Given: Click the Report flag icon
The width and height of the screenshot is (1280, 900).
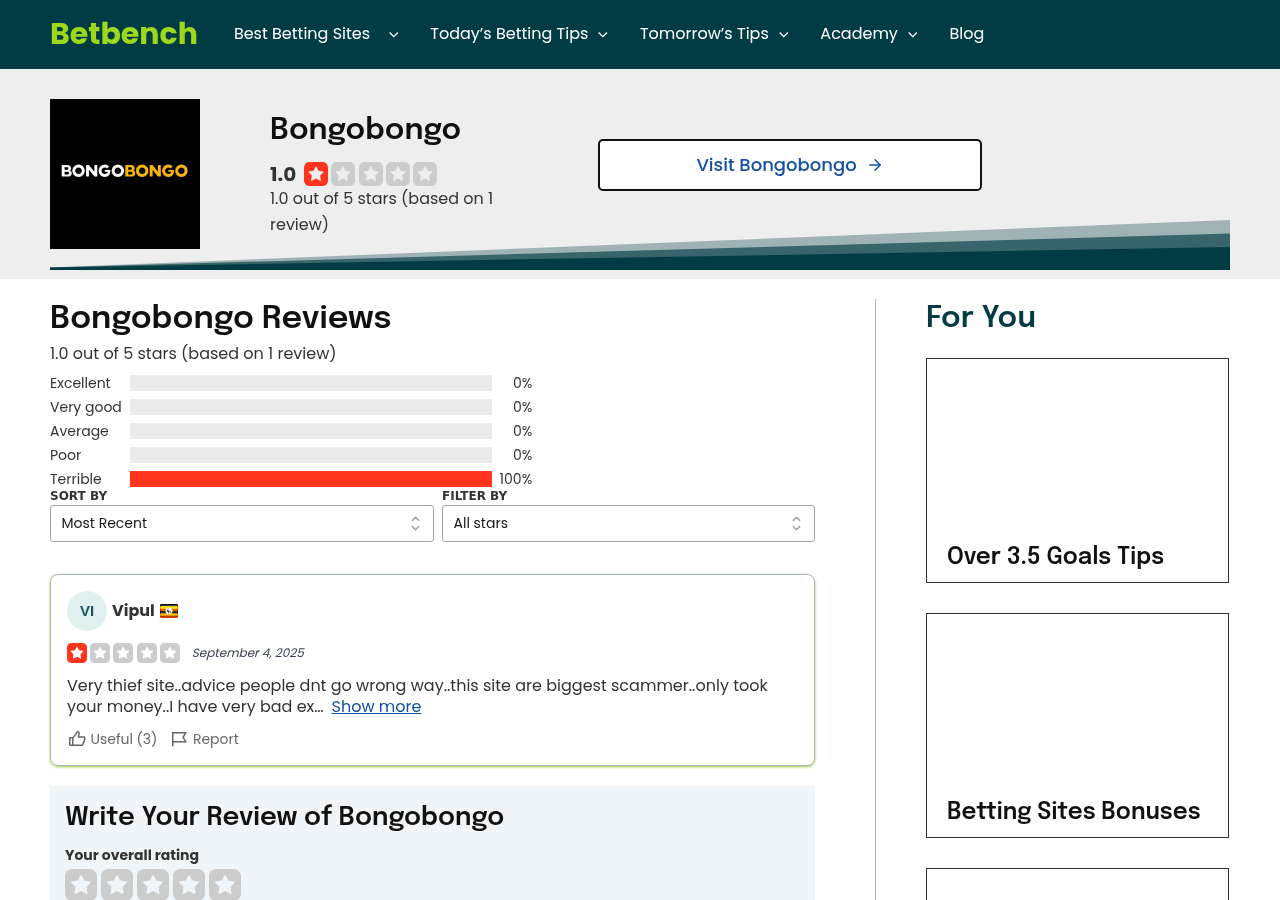Looking at the screenshot, I should pyautogui.click(x=179, y=739).
